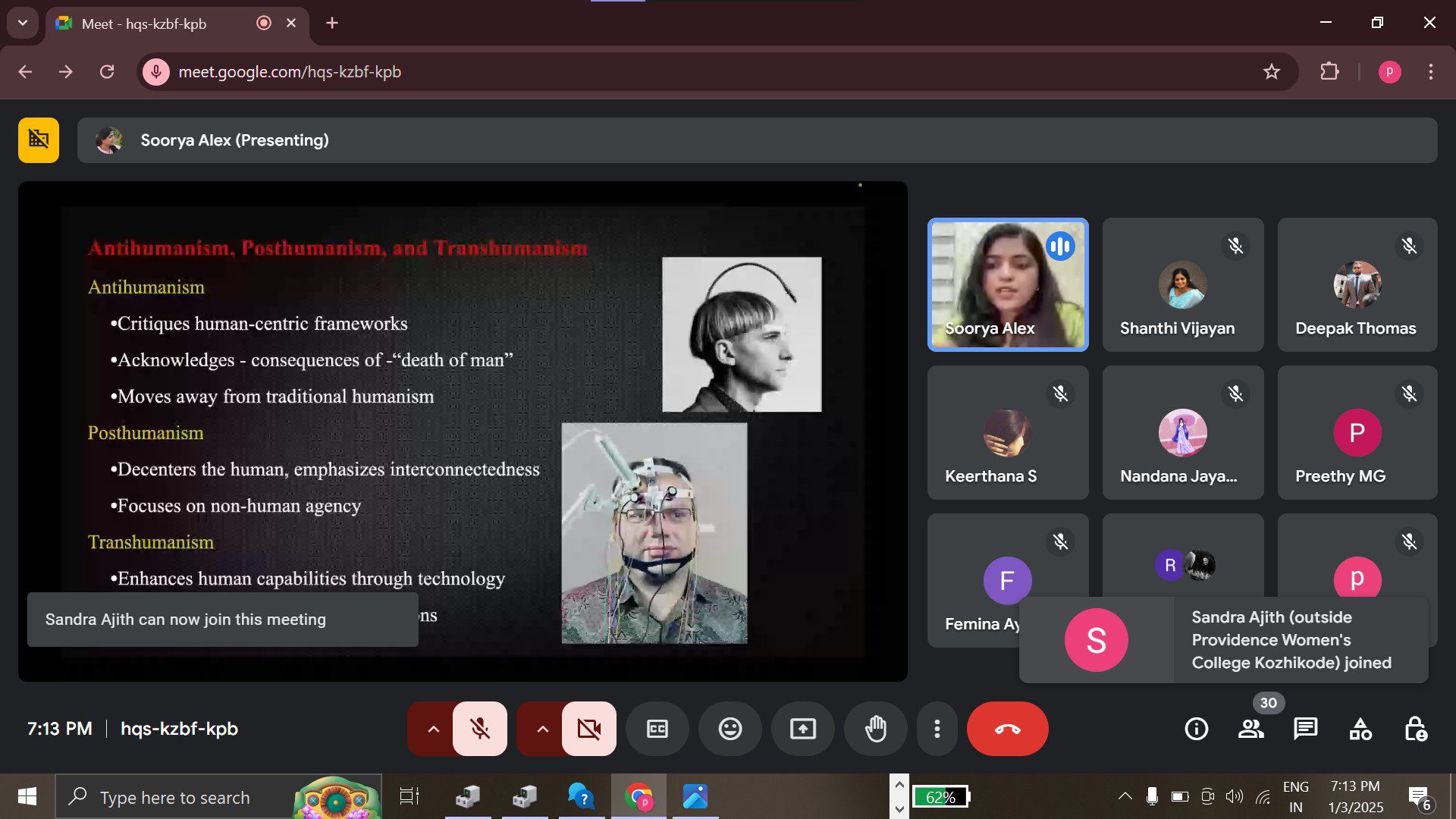Toggle closed captions button
Screen dimensions: 1456x819
657,729
